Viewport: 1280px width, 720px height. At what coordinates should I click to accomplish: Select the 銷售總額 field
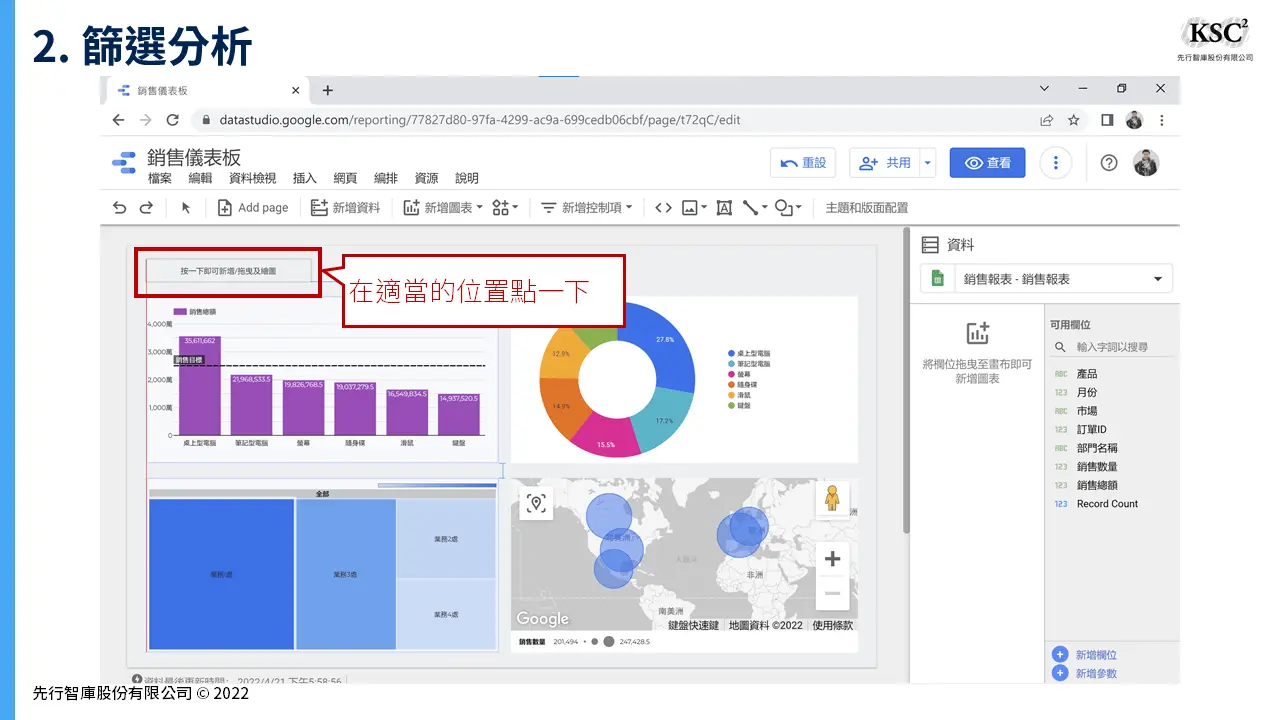coord(1097,485)
